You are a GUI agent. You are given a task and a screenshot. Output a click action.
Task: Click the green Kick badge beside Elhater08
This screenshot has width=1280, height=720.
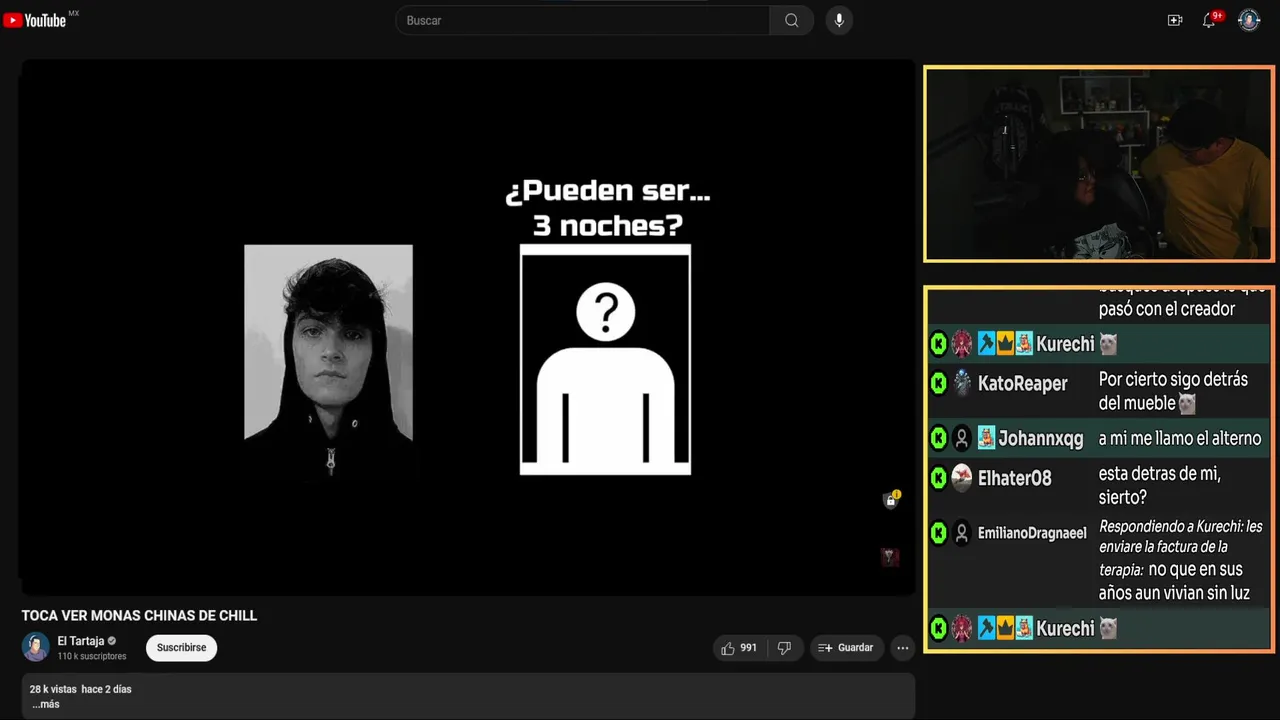tap(938, 478)
